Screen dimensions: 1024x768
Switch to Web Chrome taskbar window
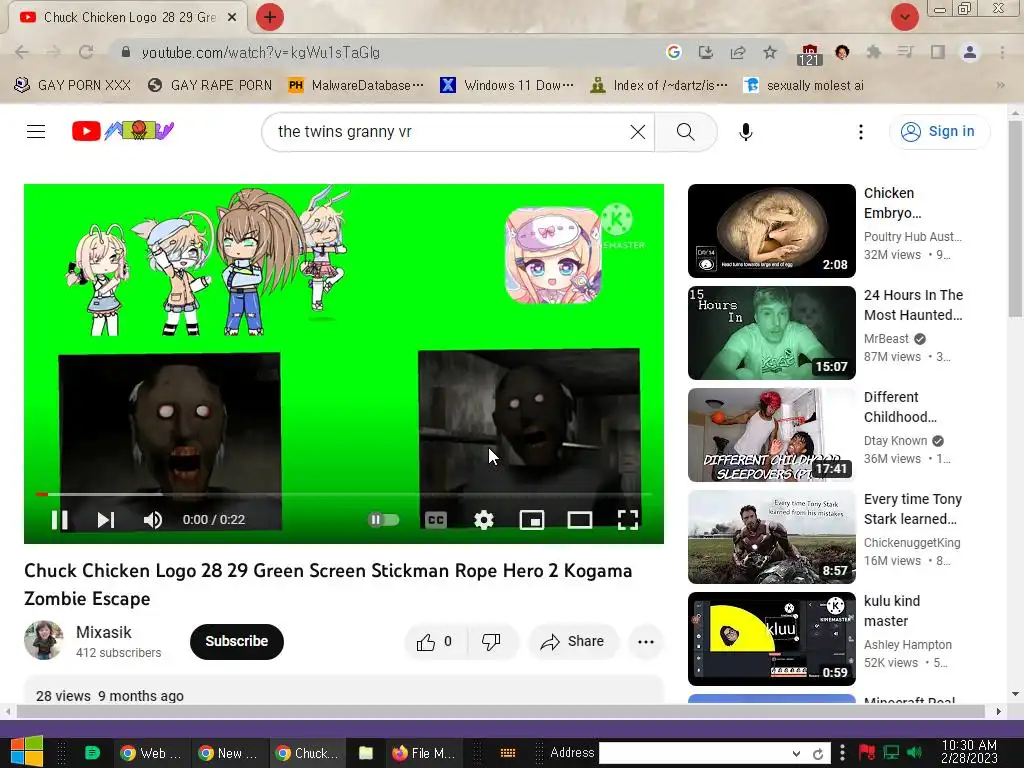(x=151, y=753)
